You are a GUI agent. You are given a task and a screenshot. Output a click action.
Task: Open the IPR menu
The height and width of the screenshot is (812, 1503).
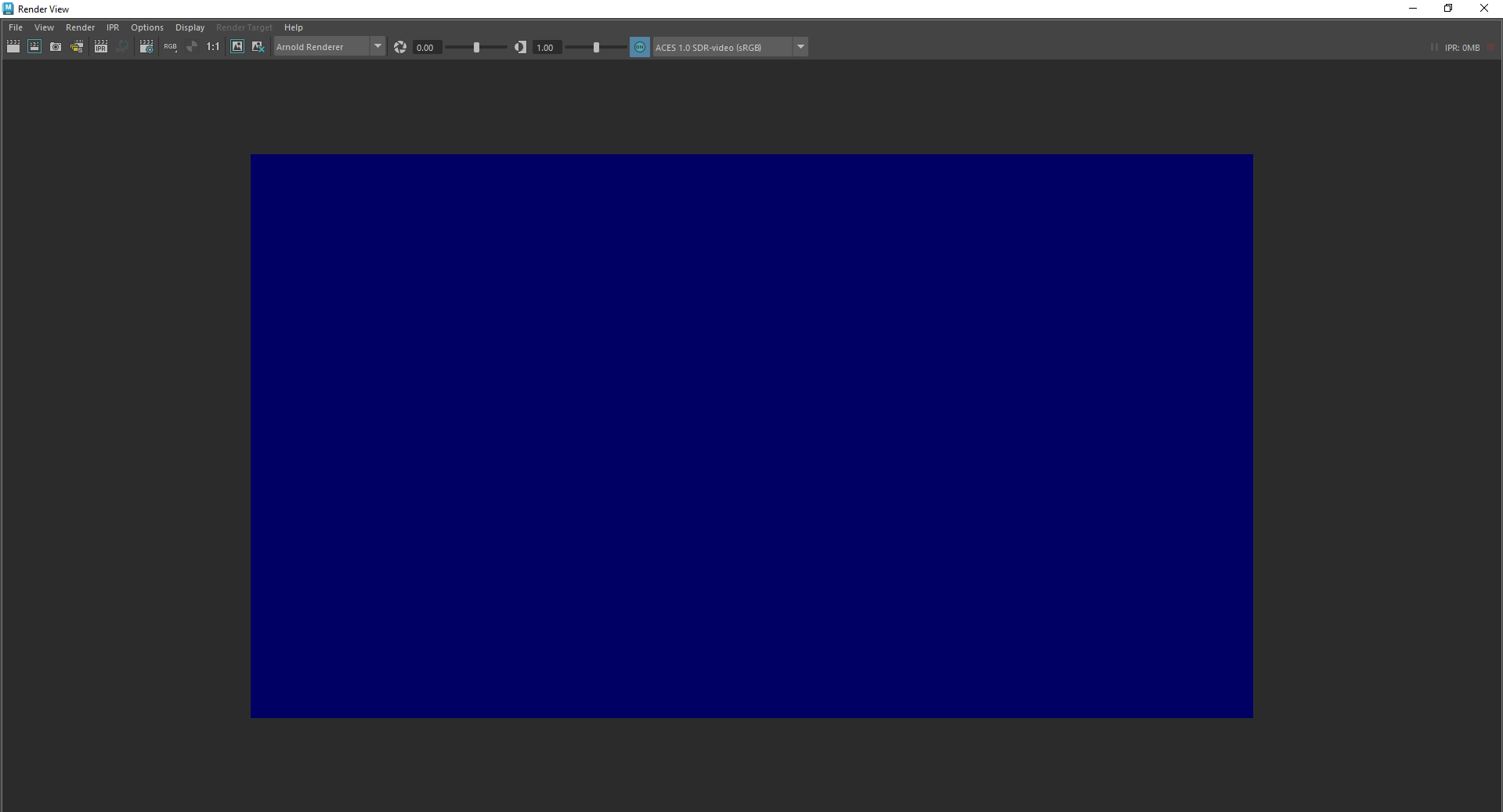coord(113,27)
